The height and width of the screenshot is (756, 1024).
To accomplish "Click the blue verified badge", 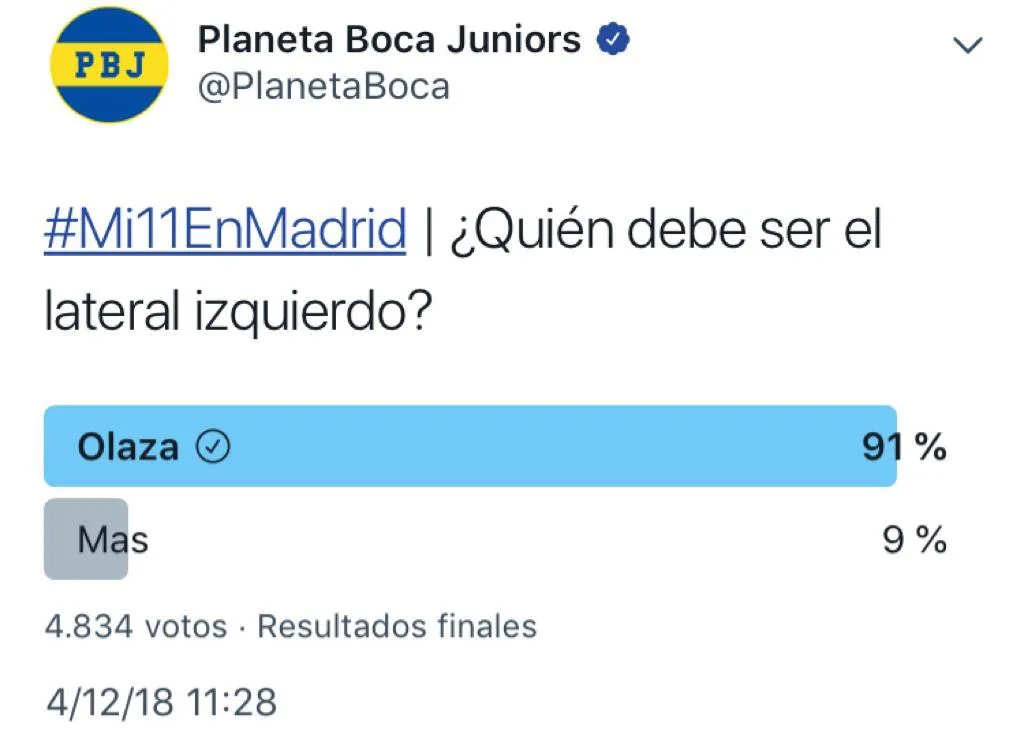I will [612, 40].
